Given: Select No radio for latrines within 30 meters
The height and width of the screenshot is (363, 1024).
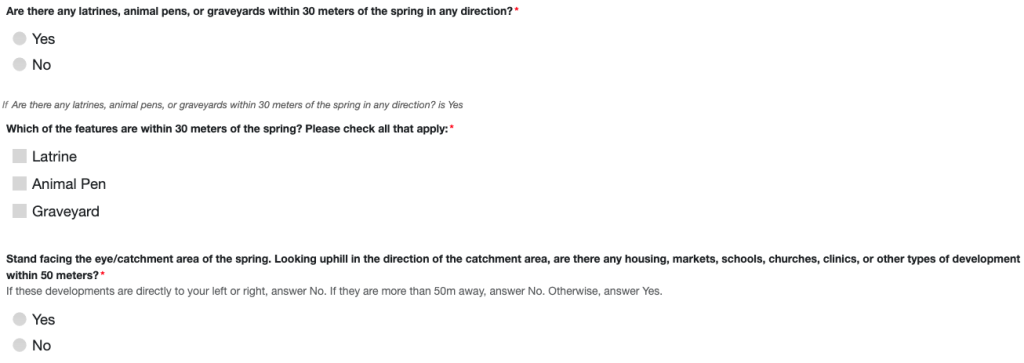Looking at the screenshot, I should coord(20,65).
